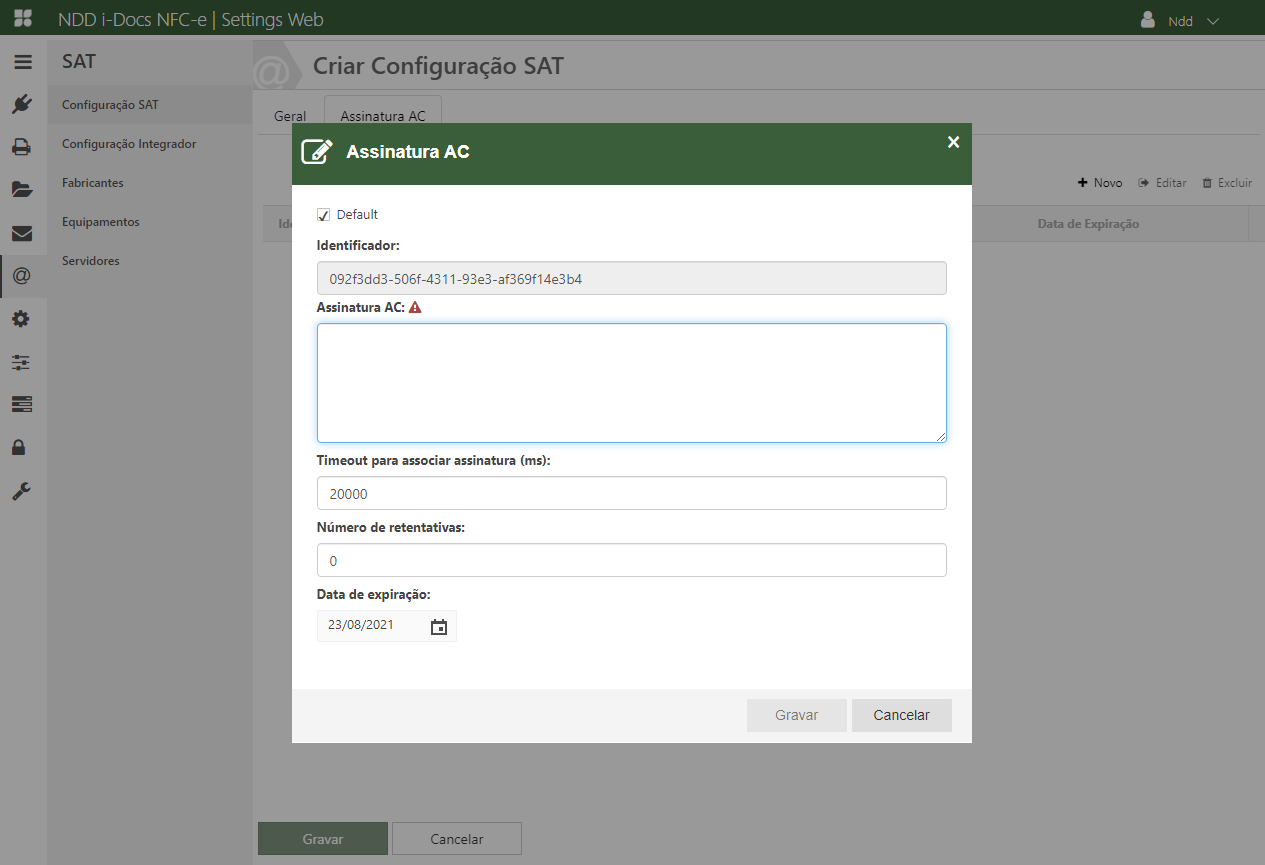1265x865 pixels.
Task: Focus the Assinatura AC text area
Action: 632,383
